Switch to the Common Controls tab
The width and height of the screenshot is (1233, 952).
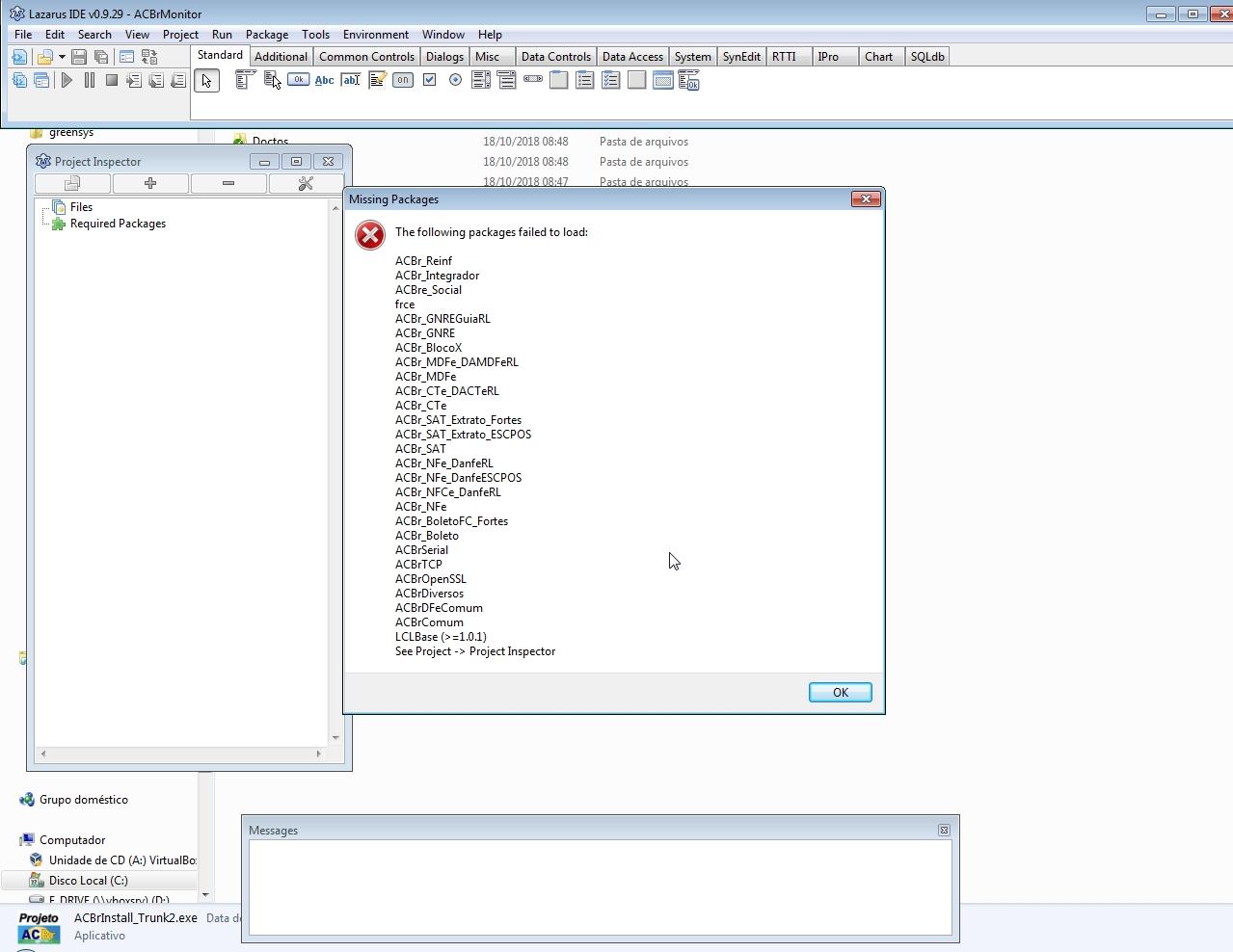pos(366,57)
